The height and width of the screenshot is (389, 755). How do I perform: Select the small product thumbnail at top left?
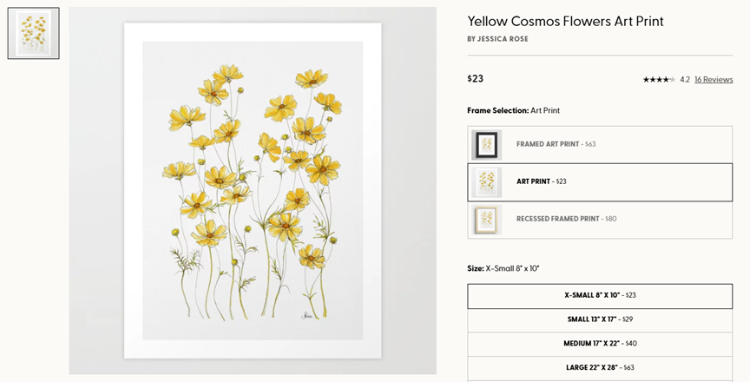[34, 34]
